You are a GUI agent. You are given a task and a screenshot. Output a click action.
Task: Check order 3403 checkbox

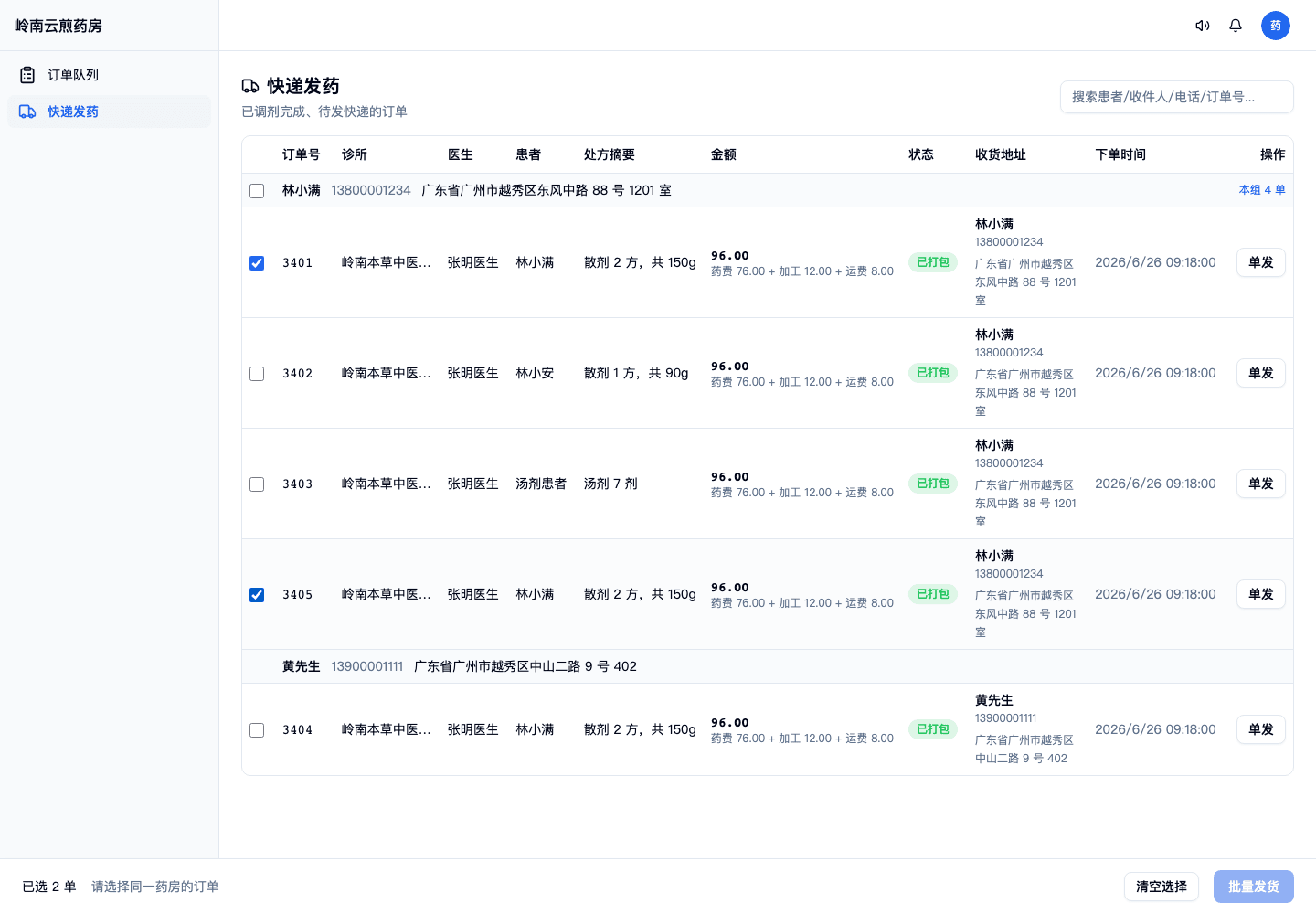(x=257, y=484)
